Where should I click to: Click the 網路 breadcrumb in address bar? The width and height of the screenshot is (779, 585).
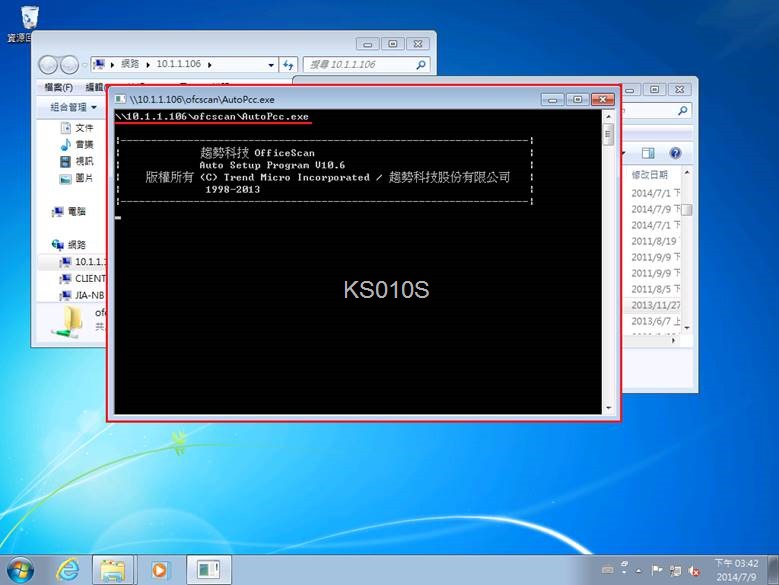(x=130, y=64)
